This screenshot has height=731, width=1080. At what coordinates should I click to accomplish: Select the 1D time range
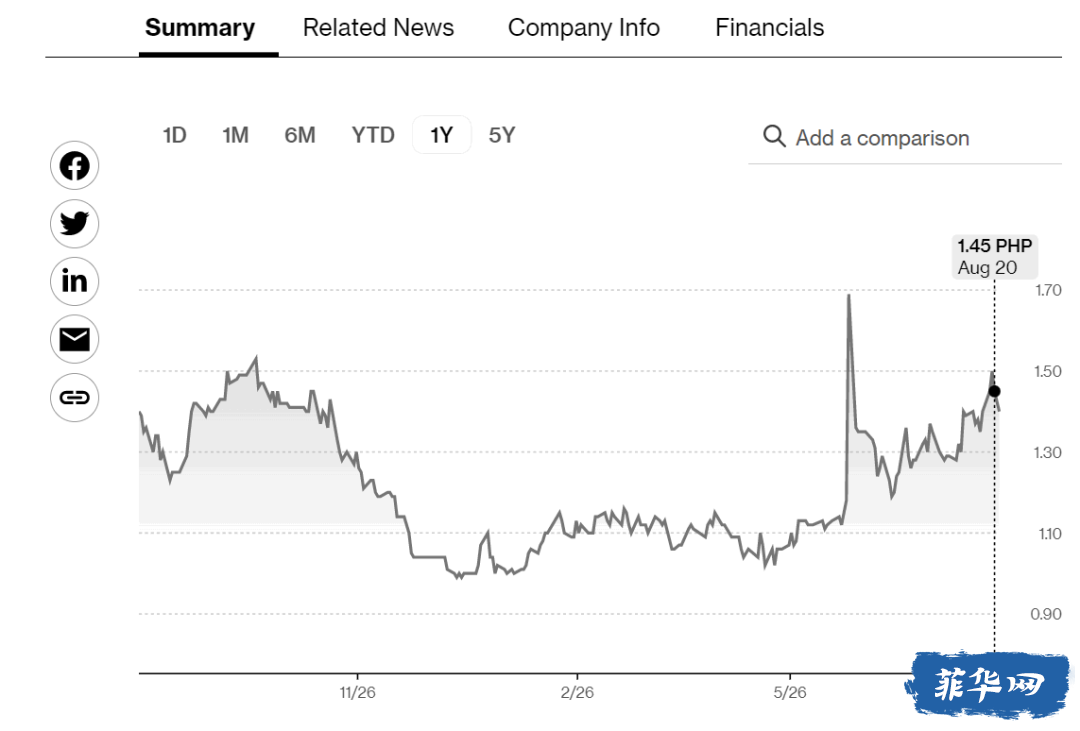(x=174, y=135)
